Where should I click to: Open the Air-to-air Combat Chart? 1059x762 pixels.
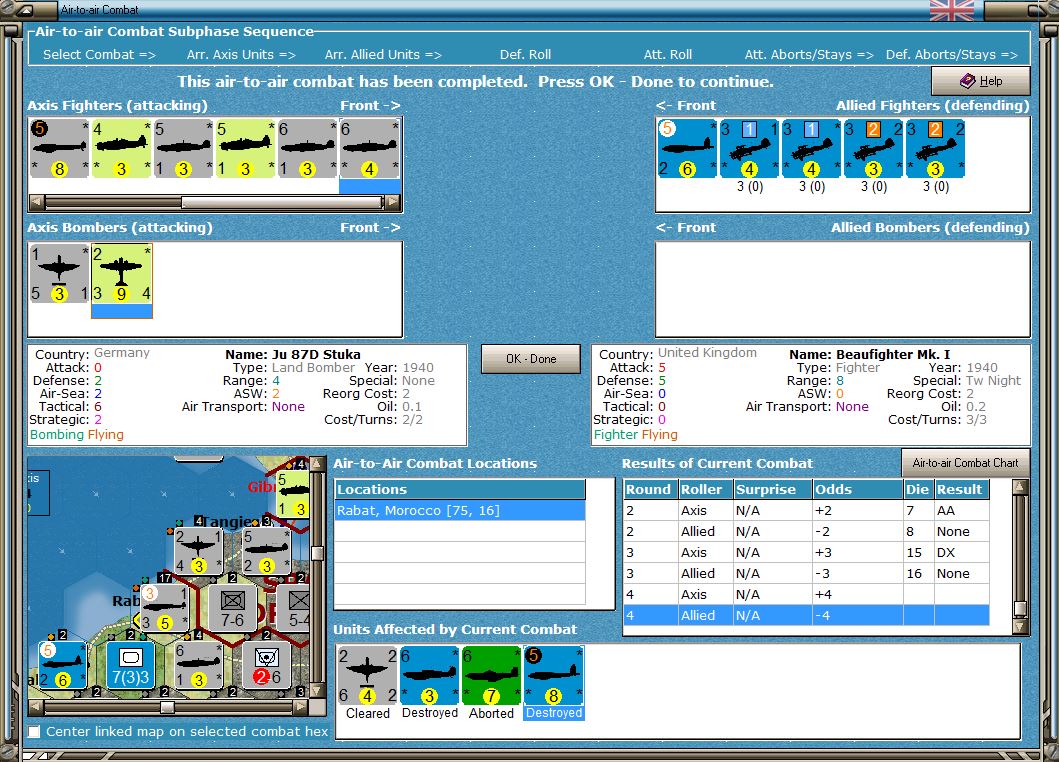coord(965,463)
